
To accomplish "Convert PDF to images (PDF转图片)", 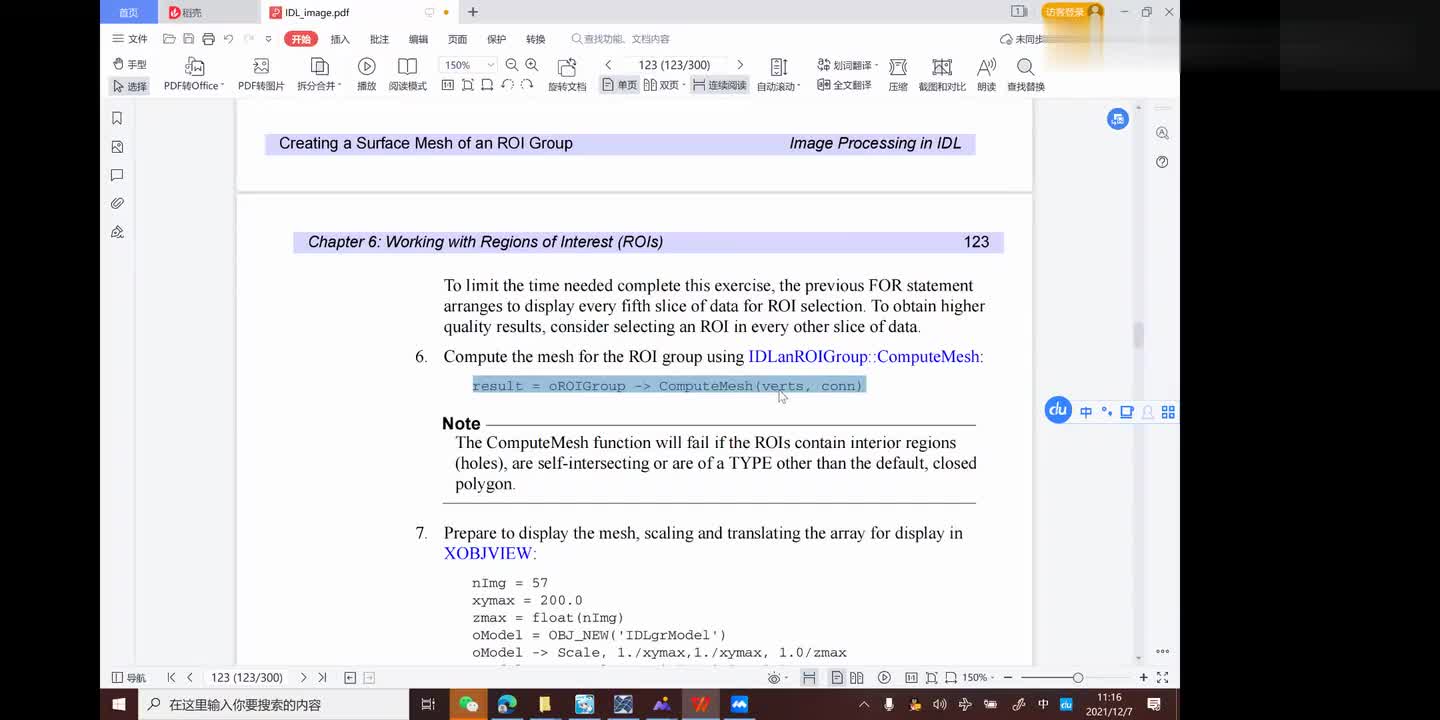I will 261,75.
